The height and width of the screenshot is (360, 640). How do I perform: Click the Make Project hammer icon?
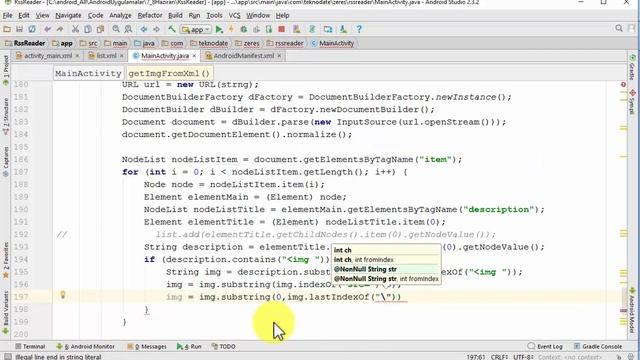tap(172, 29)
